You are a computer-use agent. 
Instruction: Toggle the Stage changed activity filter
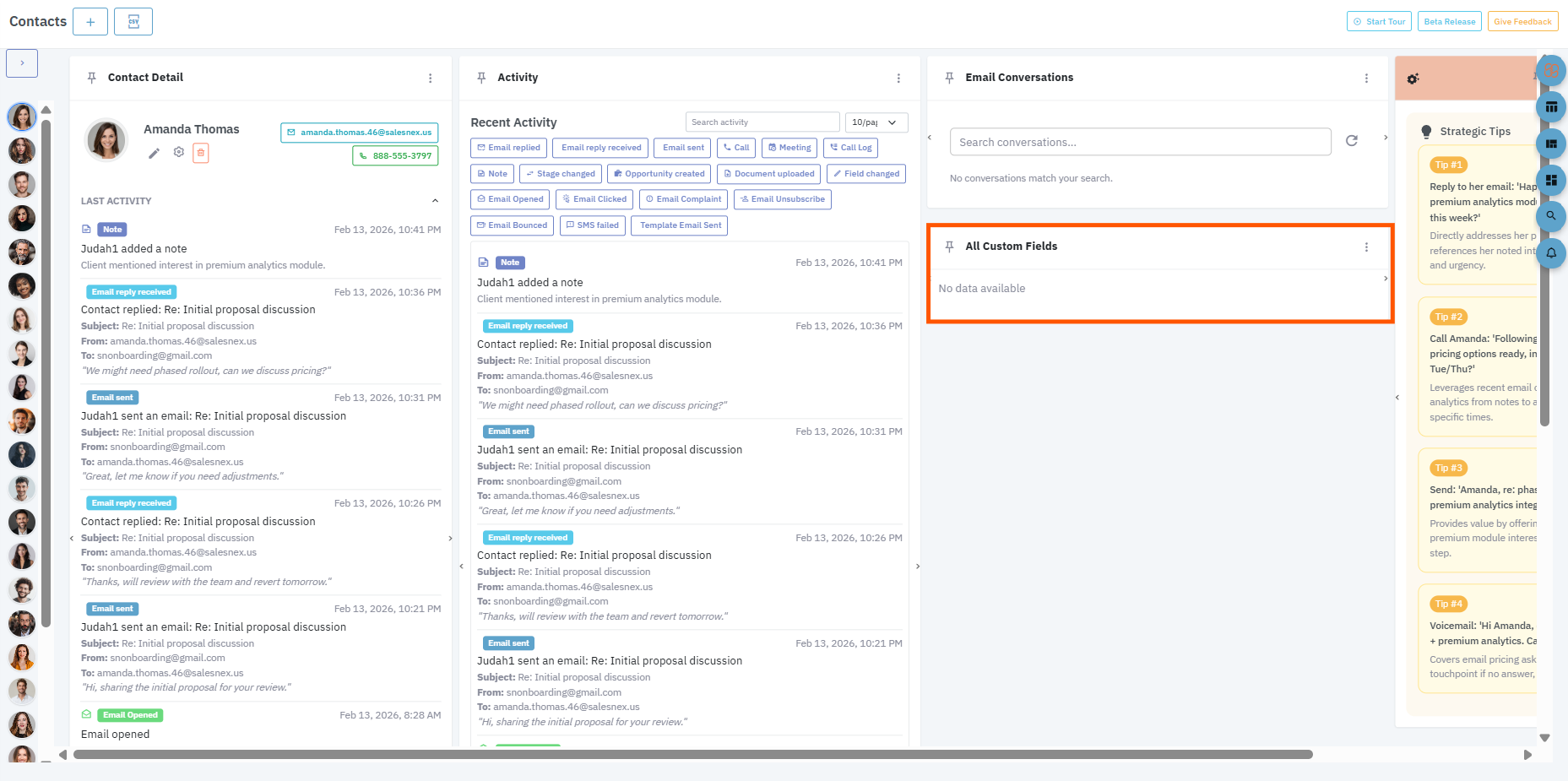[x=560, y=174]
